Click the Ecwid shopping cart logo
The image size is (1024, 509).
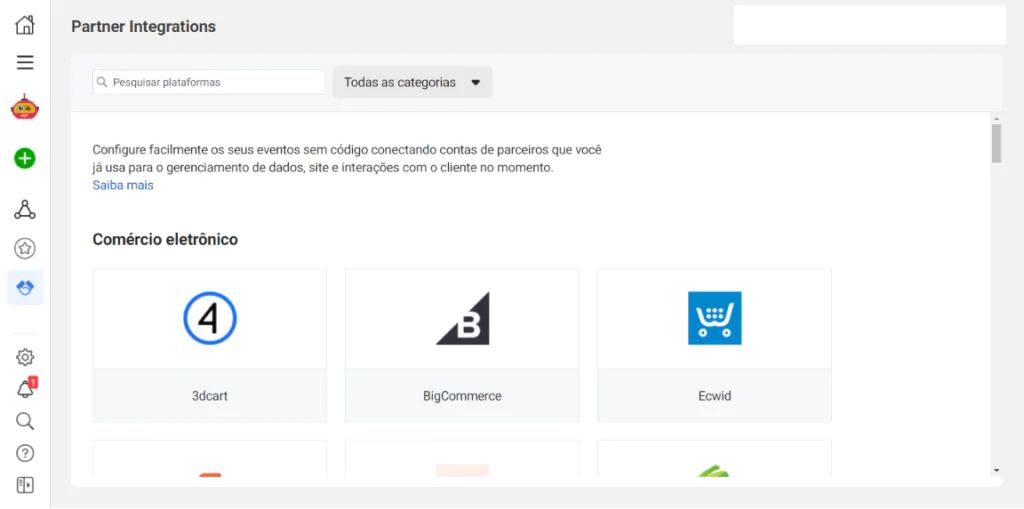point(714,318)
